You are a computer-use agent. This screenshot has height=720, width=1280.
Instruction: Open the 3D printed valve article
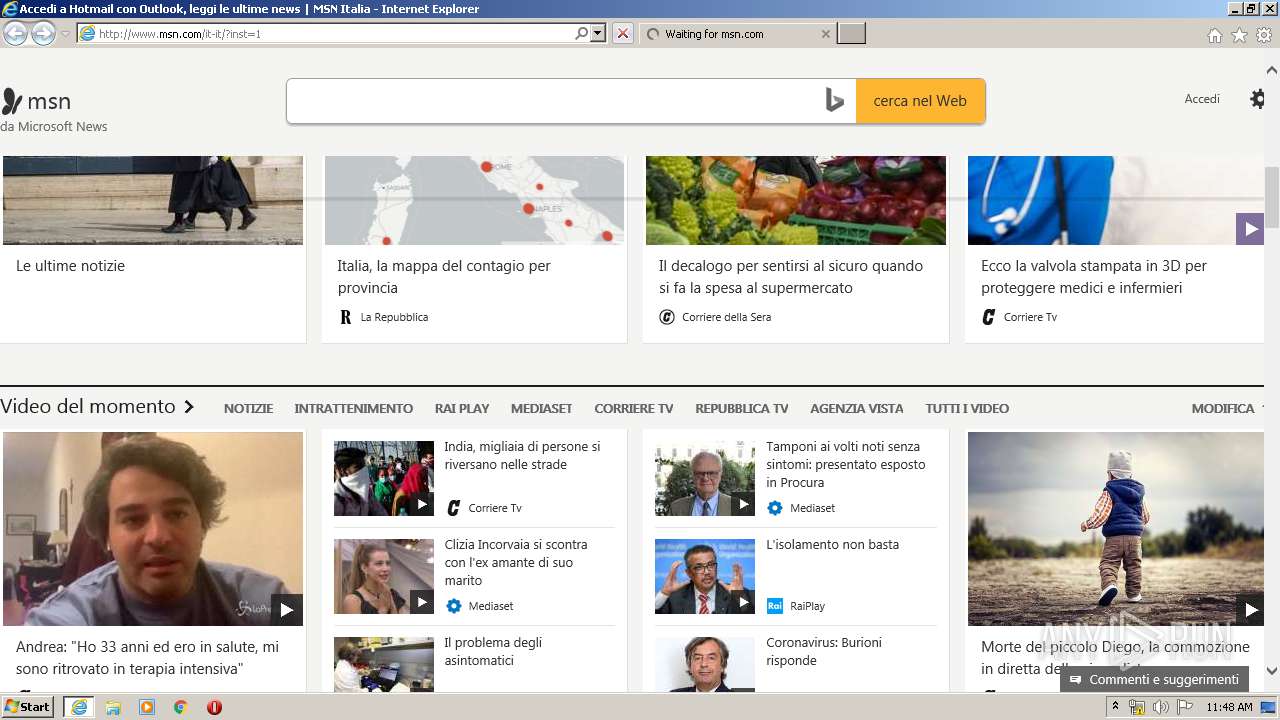(1094, 277)
